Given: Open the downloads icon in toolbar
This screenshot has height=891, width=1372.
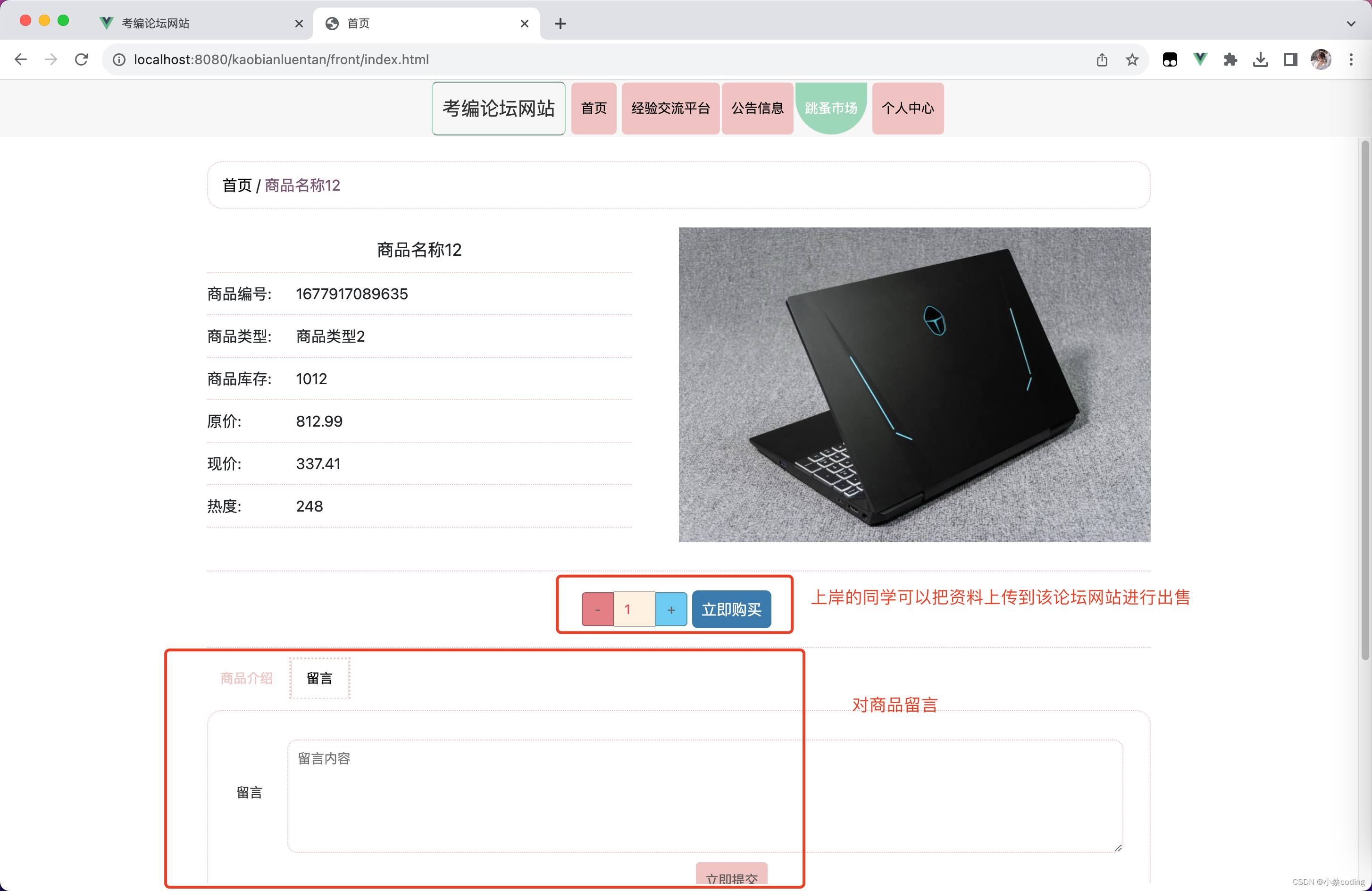Looking at the screenshot, I should 1260,59.
